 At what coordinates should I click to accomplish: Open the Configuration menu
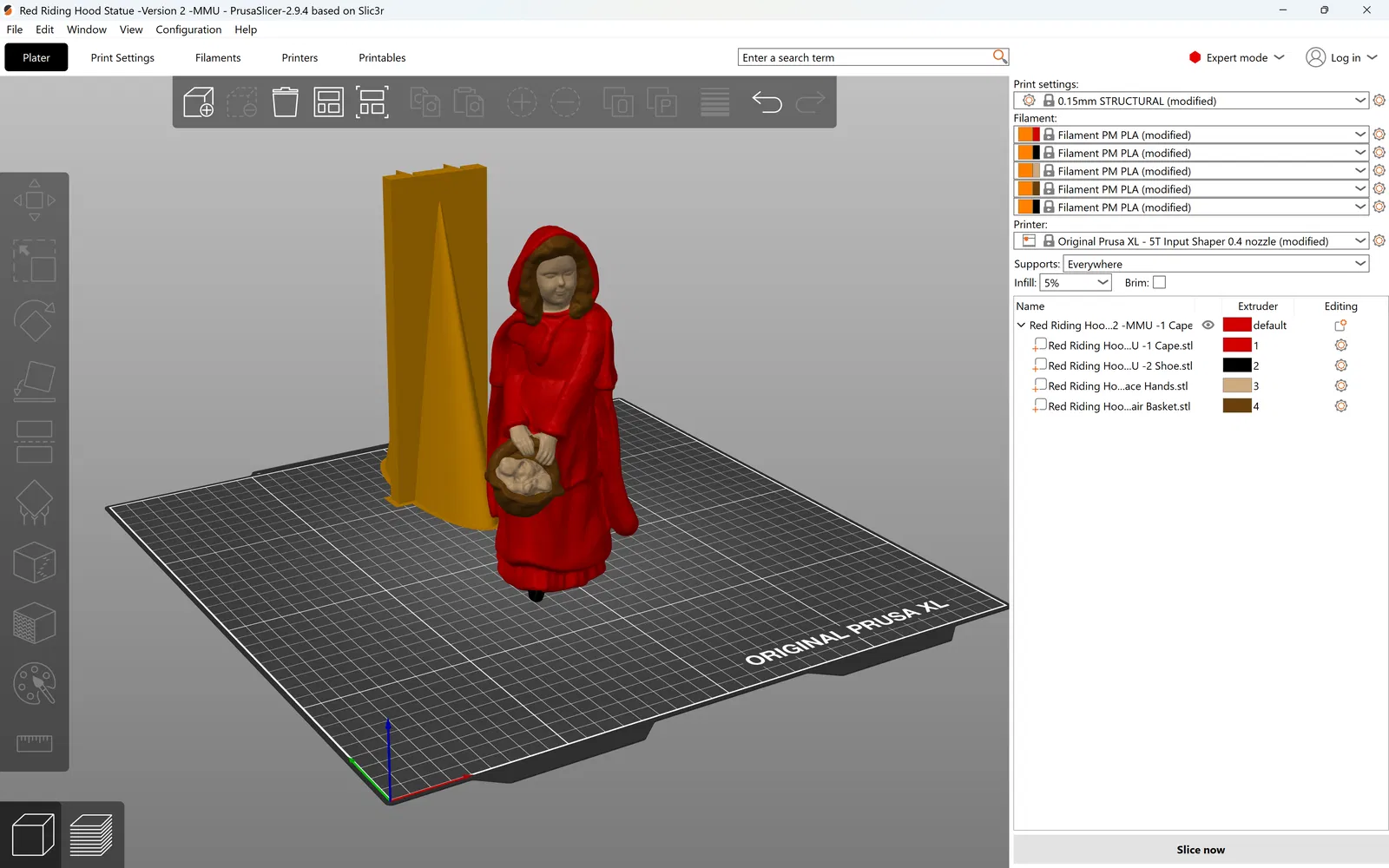click(x=188, y=30)
